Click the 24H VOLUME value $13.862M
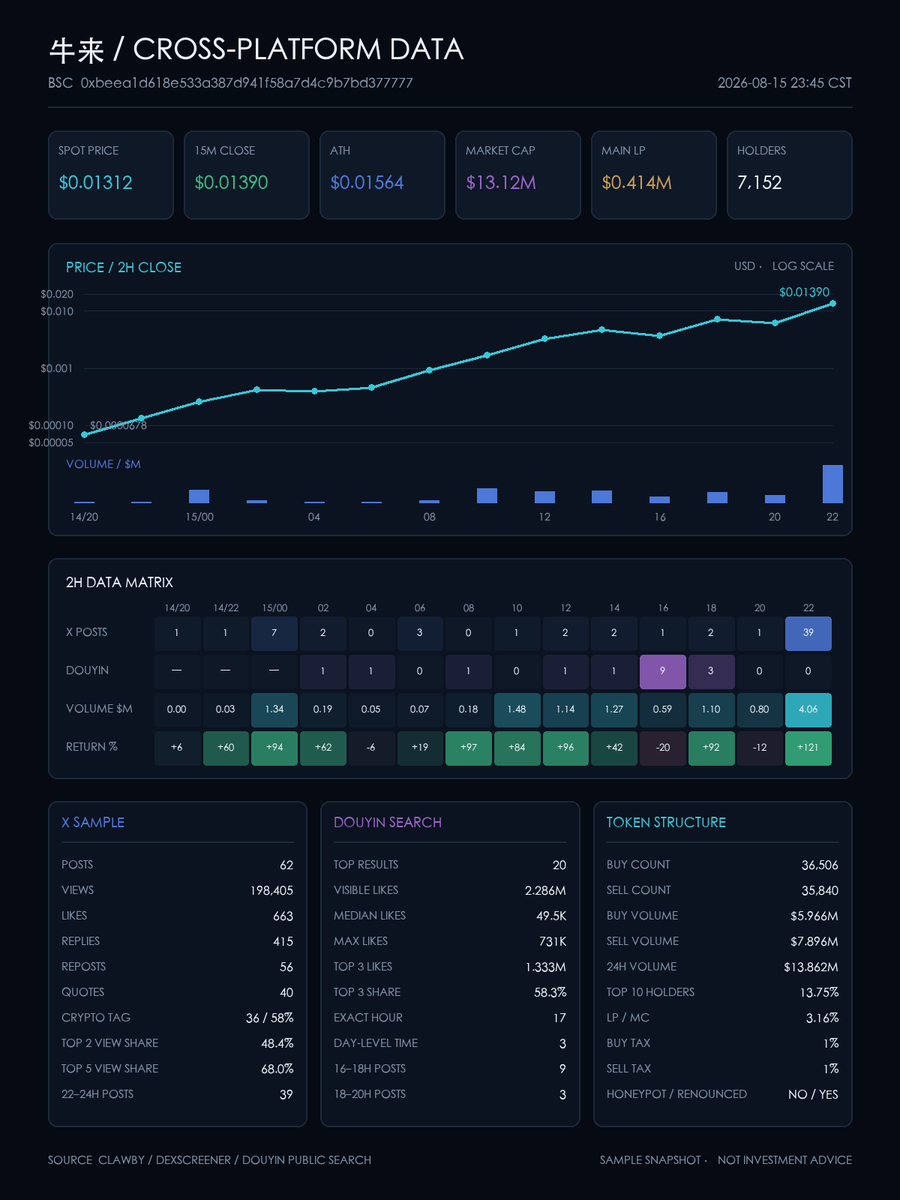Screen dimensions: 900x1200 click(811, 967)
